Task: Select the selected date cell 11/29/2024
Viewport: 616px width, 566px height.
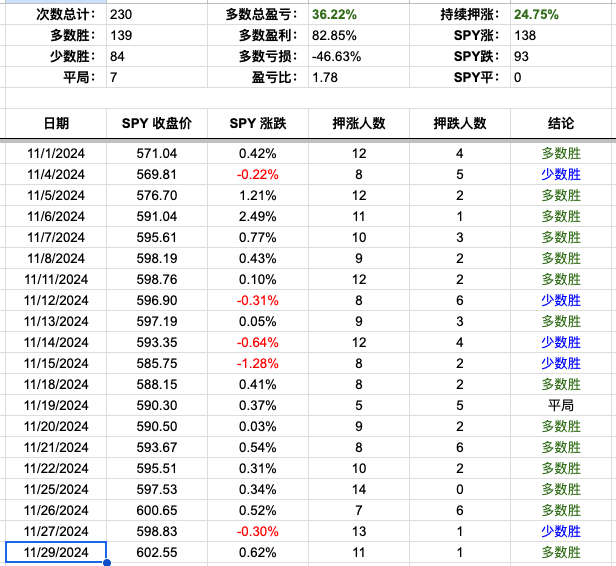Action: tap(56, 552)
